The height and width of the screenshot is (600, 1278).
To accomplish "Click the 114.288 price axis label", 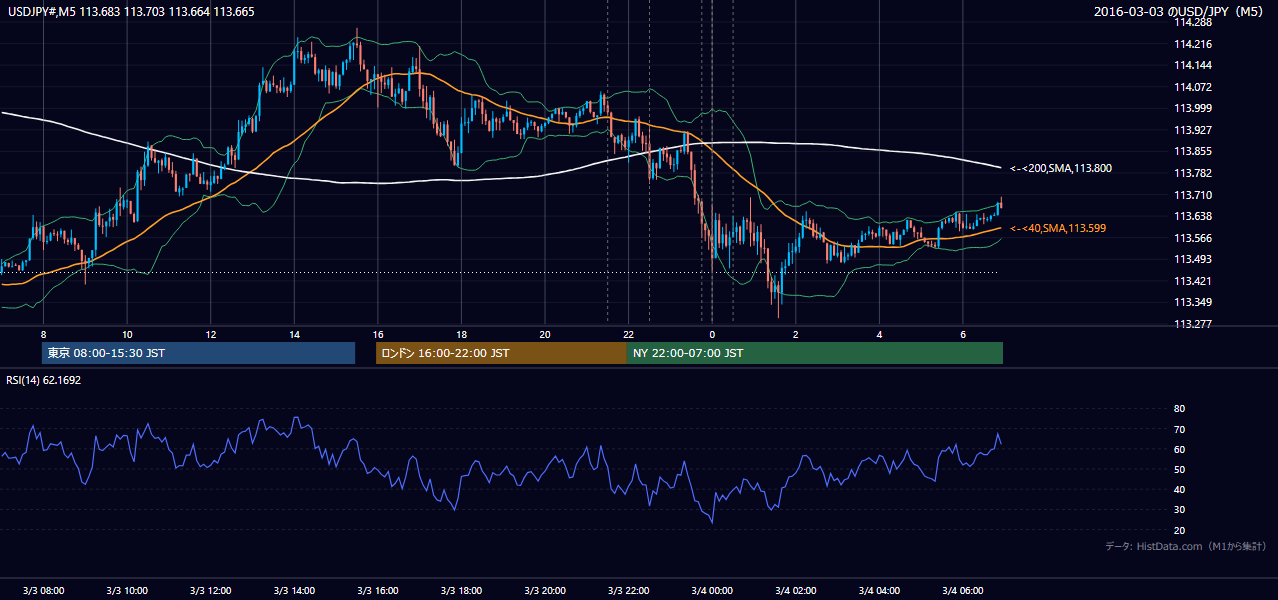I will tap(1192, 22).
